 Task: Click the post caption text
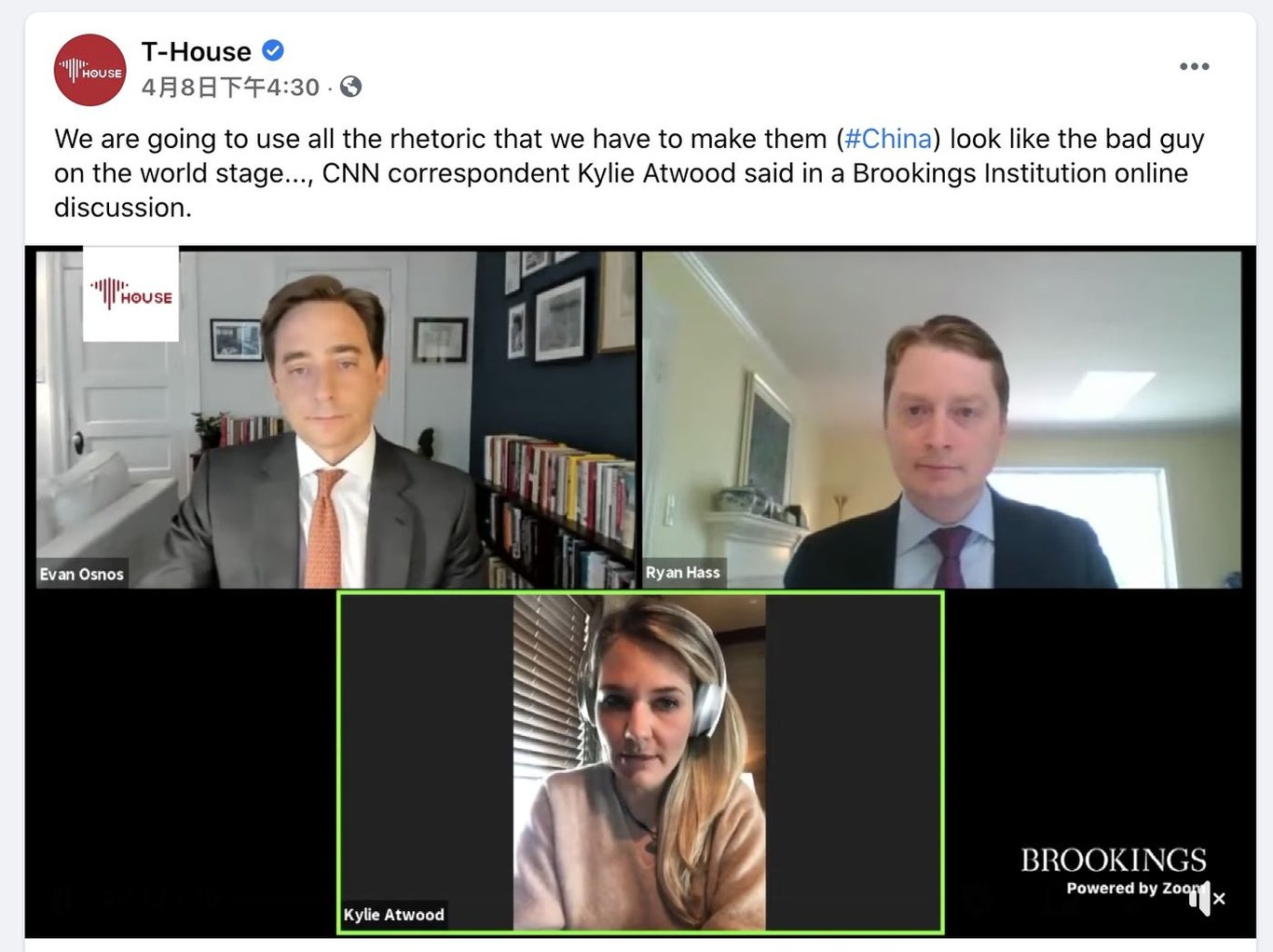click(629, 173)
